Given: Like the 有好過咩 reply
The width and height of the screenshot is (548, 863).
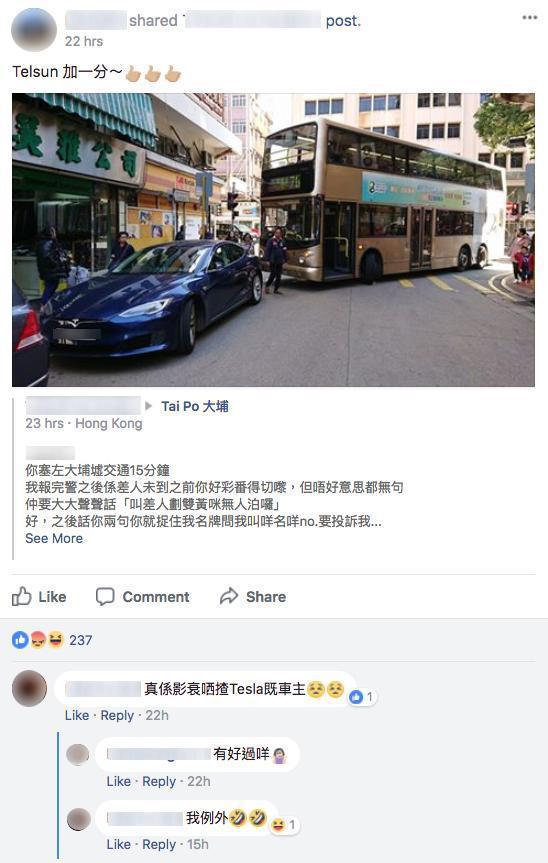Looking at the screenshot, I should coord(118,781).
